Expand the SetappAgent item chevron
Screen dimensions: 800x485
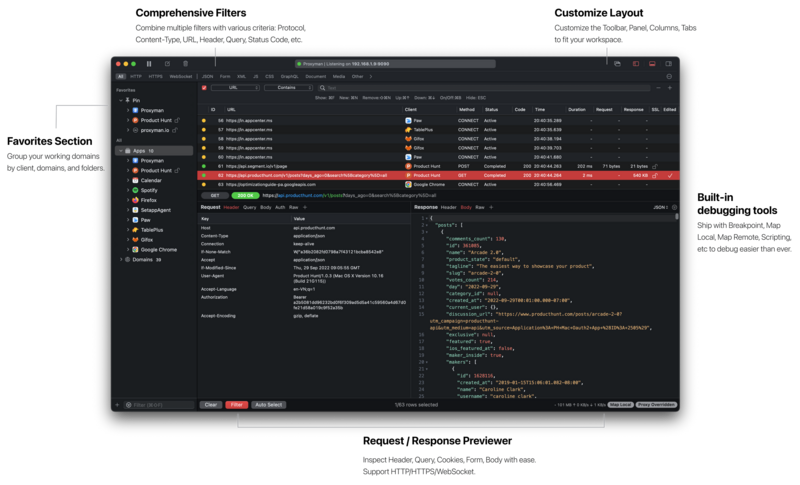click(x=128, y=210)
